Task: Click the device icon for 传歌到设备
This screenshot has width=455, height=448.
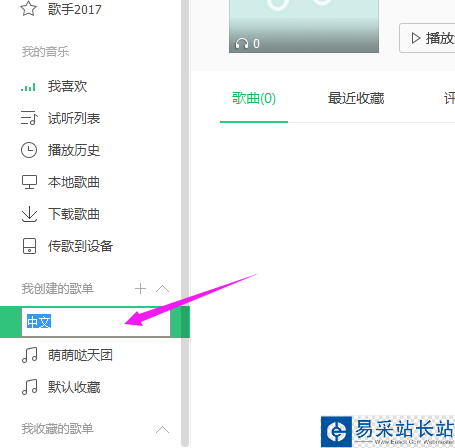Action: [29, 246]
